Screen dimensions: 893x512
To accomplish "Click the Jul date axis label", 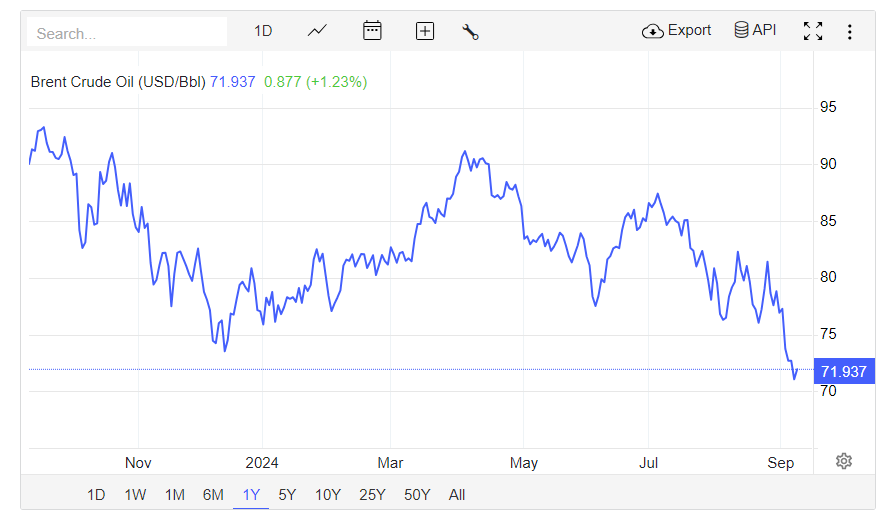I will pos(648,462).
